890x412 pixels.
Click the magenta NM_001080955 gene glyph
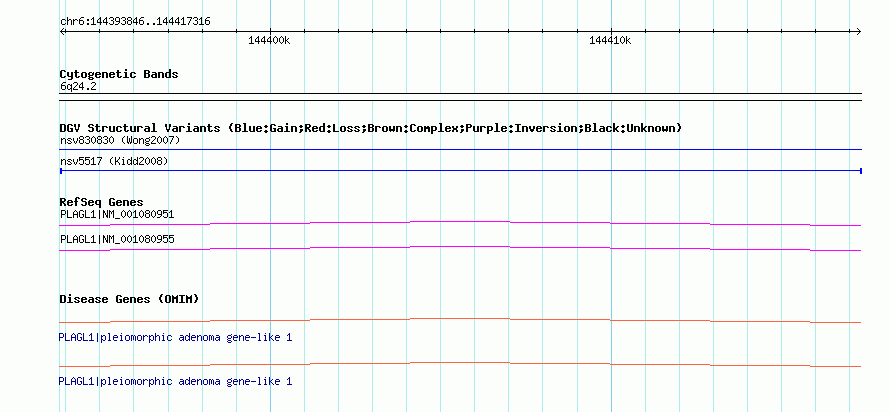coord(460,248)
